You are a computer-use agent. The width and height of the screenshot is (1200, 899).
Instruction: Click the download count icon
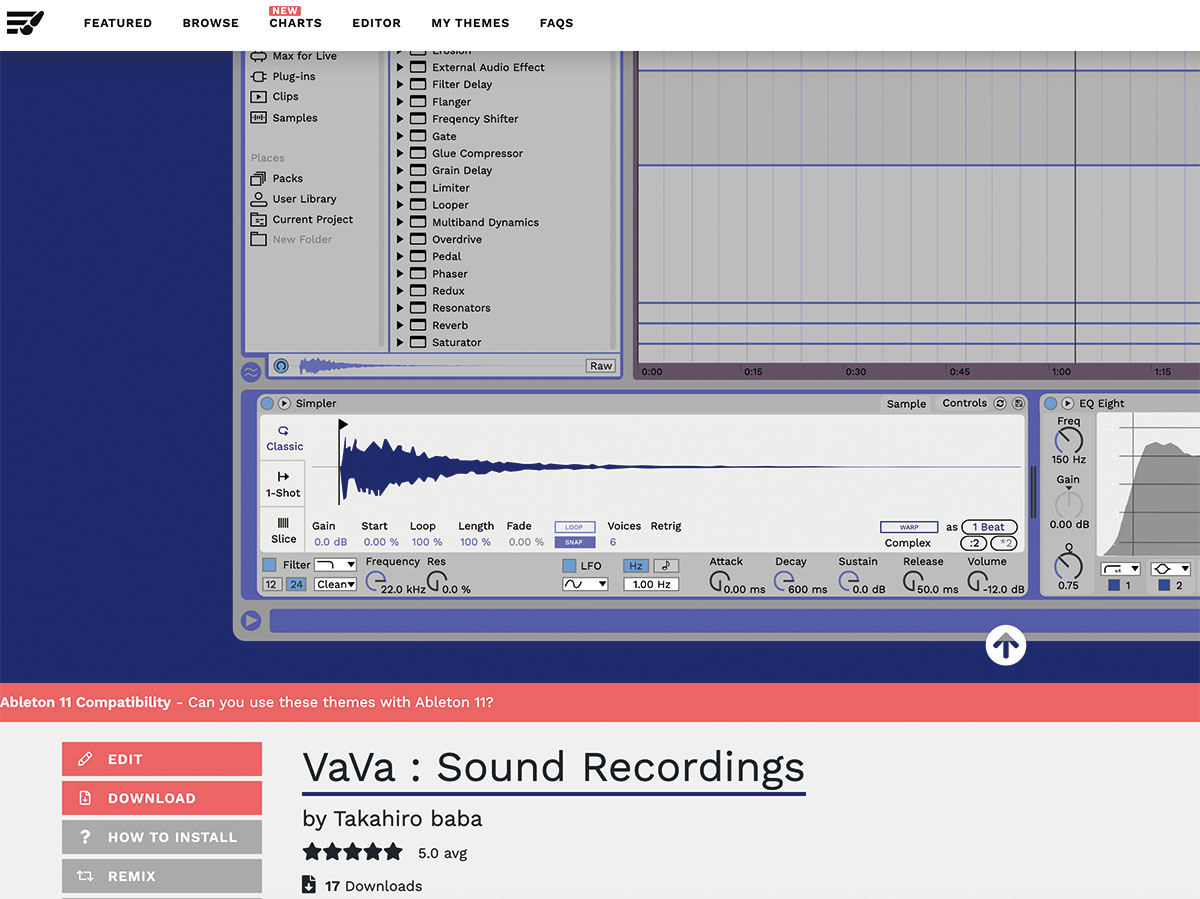[x=309, y=885]
